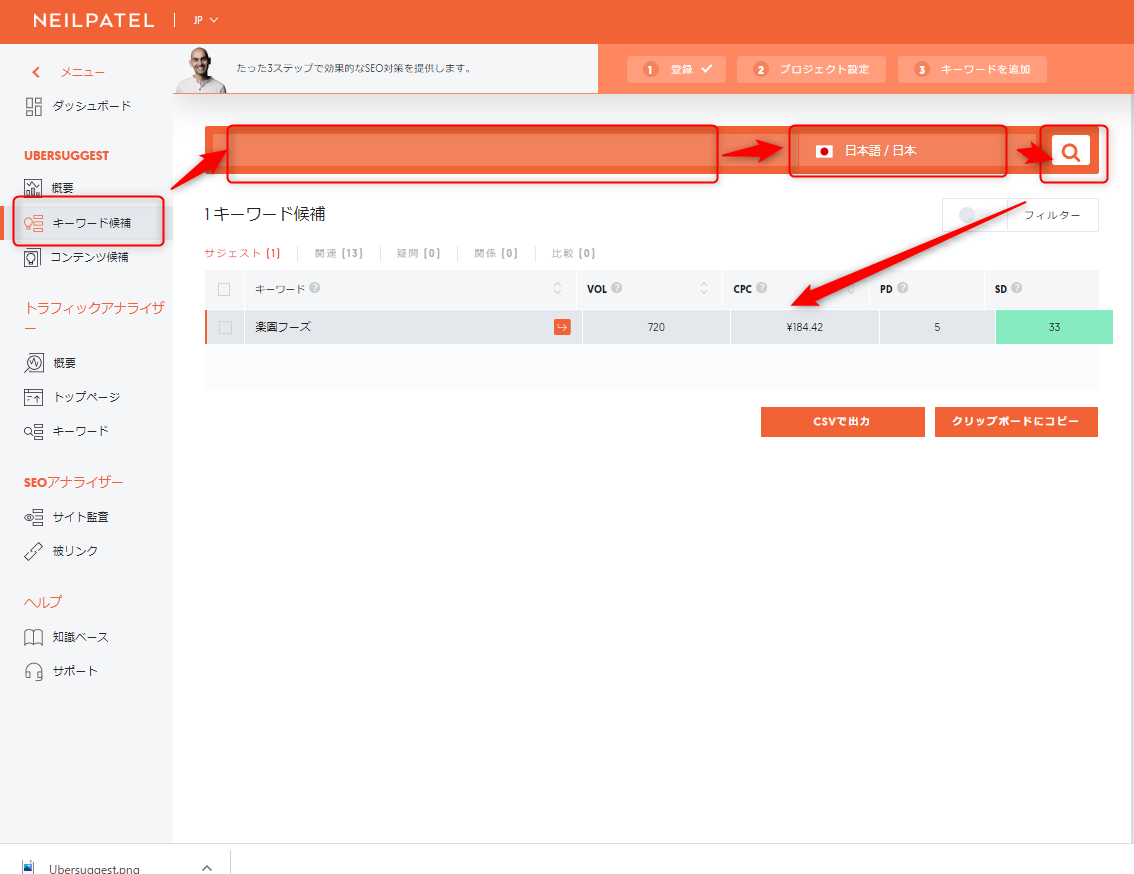Sort by the キーワード column arrows
This screenshot has width=1134, height=874.
(558, 288)
